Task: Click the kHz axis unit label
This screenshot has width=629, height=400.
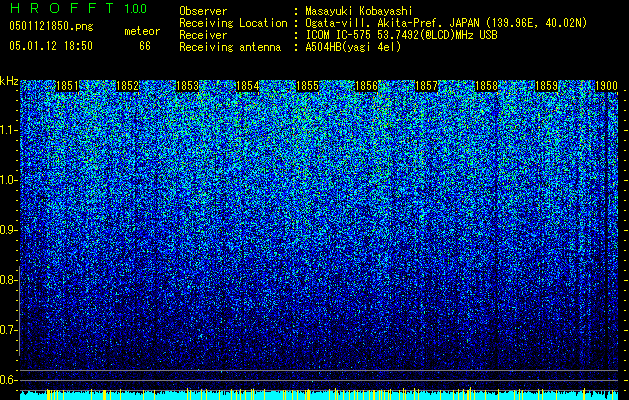Action: pos(9,81)
